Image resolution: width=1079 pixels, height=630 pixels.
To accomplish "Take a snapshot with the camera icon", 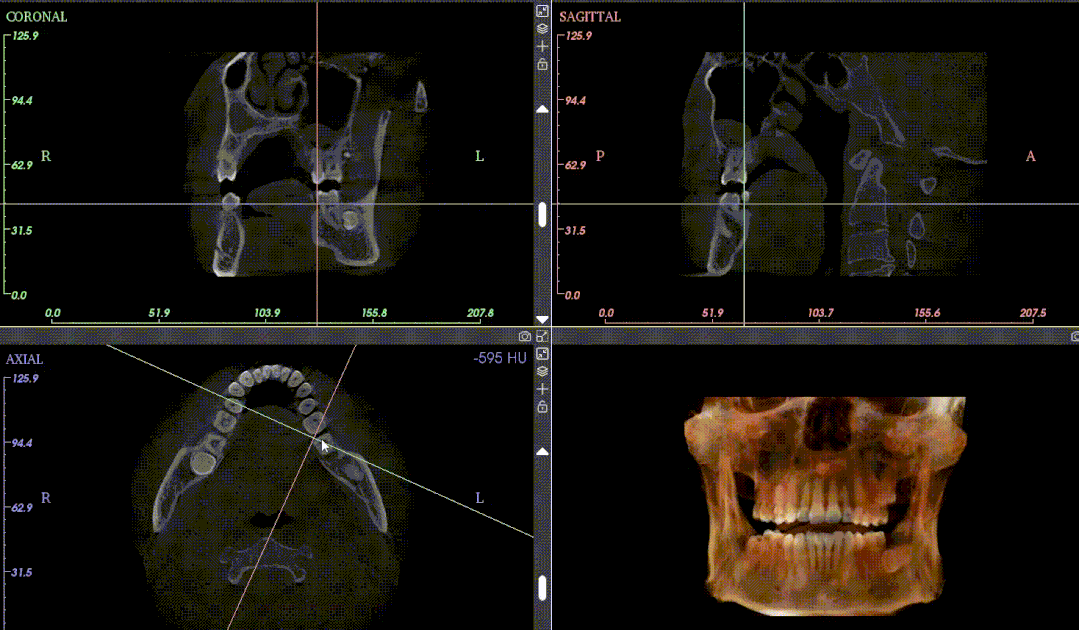I will pyautogui.click(x=525, y=336).
